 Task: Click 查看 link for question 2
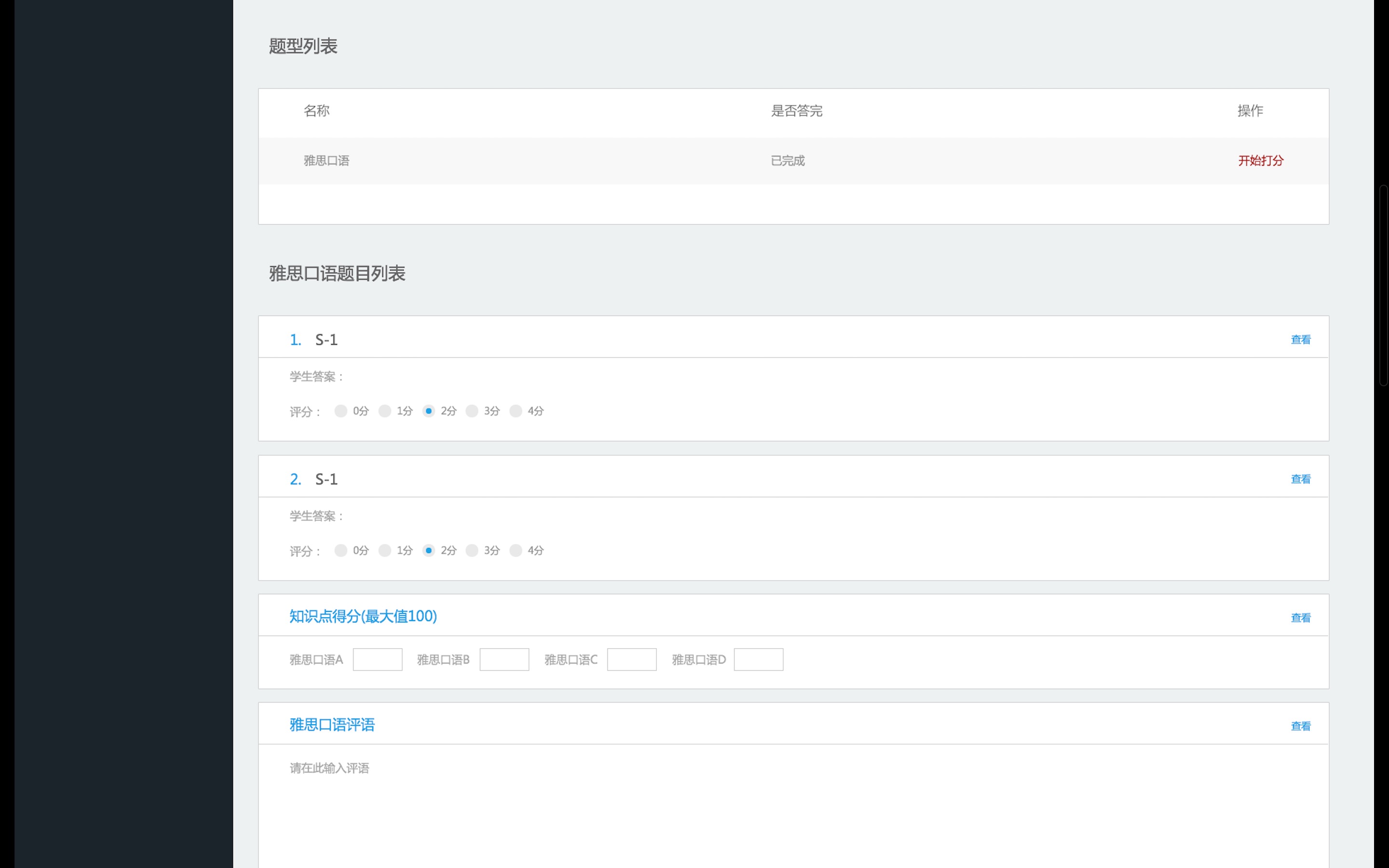tap(1300, 479)
